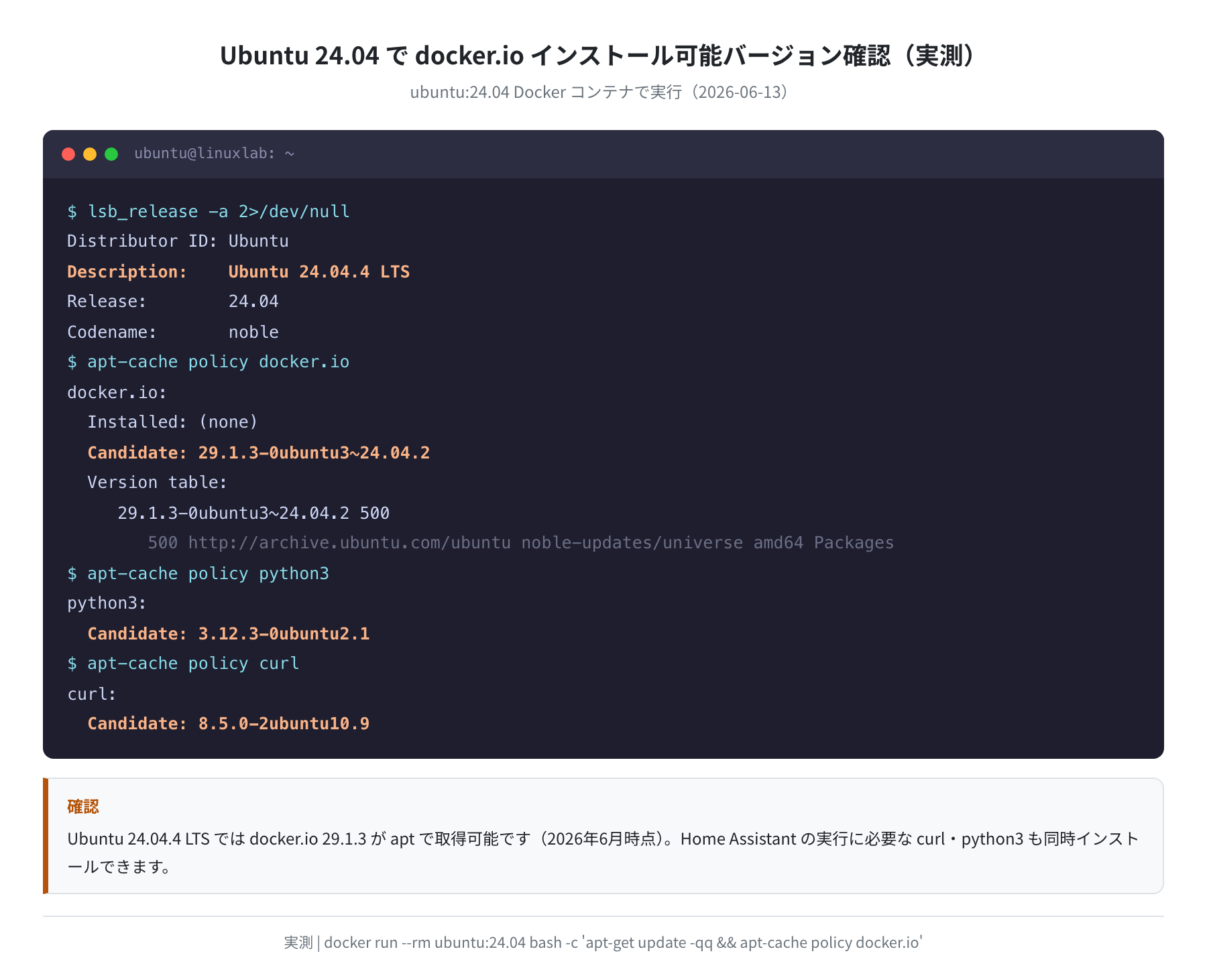The image size is (1207, 980).
Task: Click the note paragraph about docker.io 29.1.3
Action: point(603,853)
